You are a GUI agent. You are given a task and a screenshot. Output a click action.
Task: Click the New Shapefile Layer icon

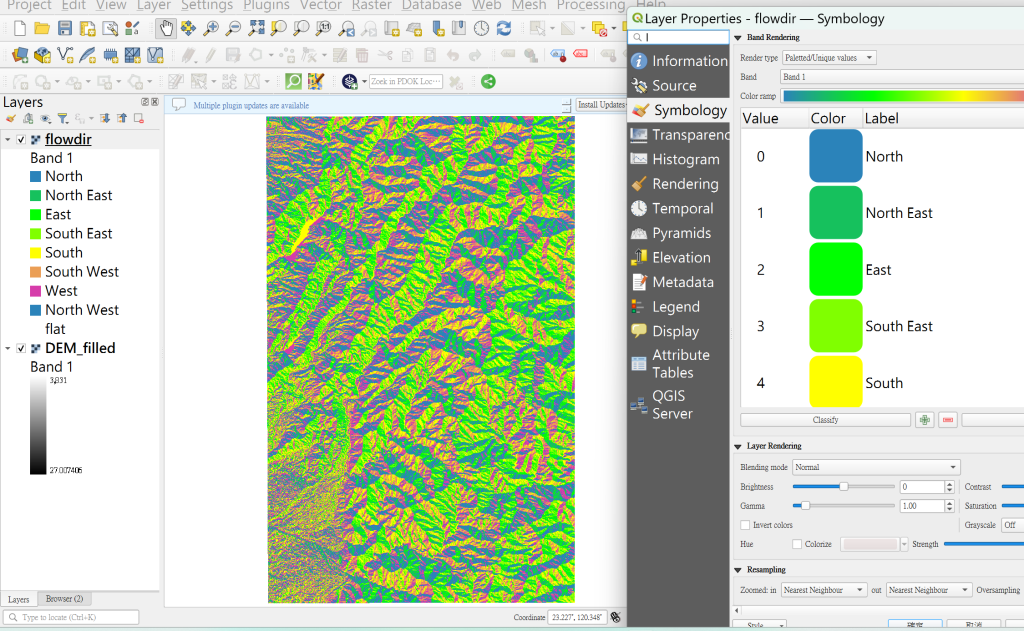tap(65, 55)
